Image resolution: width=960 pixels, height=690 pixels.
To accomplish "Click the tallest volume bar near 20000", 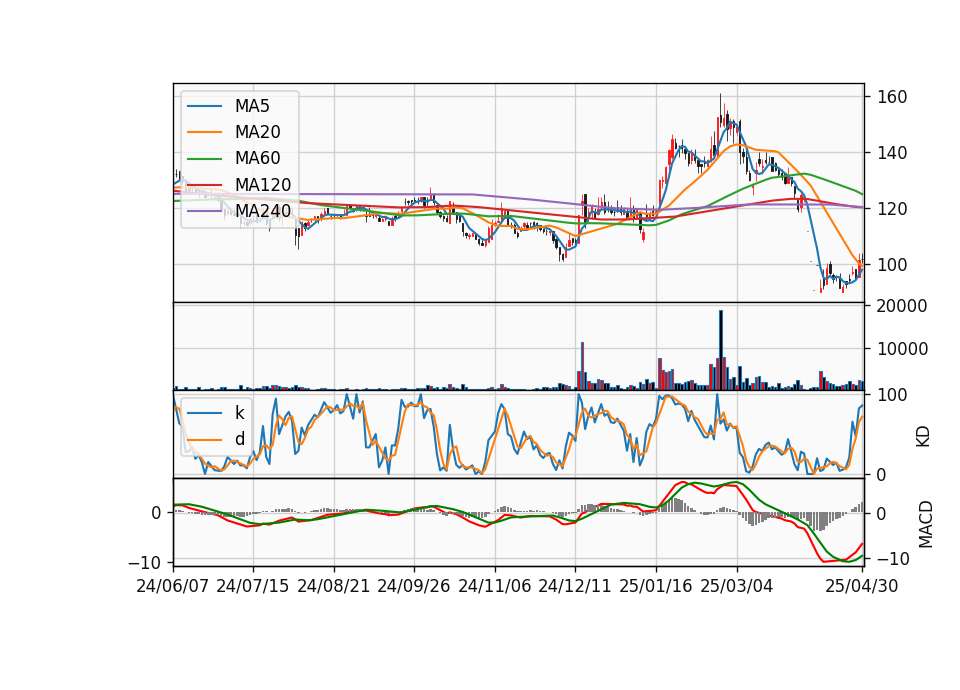I will coord(721,350).
